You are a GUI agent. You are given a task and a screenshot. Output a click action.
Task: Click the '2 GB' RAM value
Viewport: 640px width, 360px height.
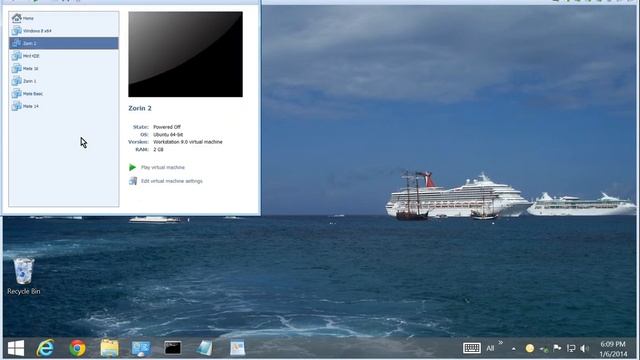pos(158,149)
